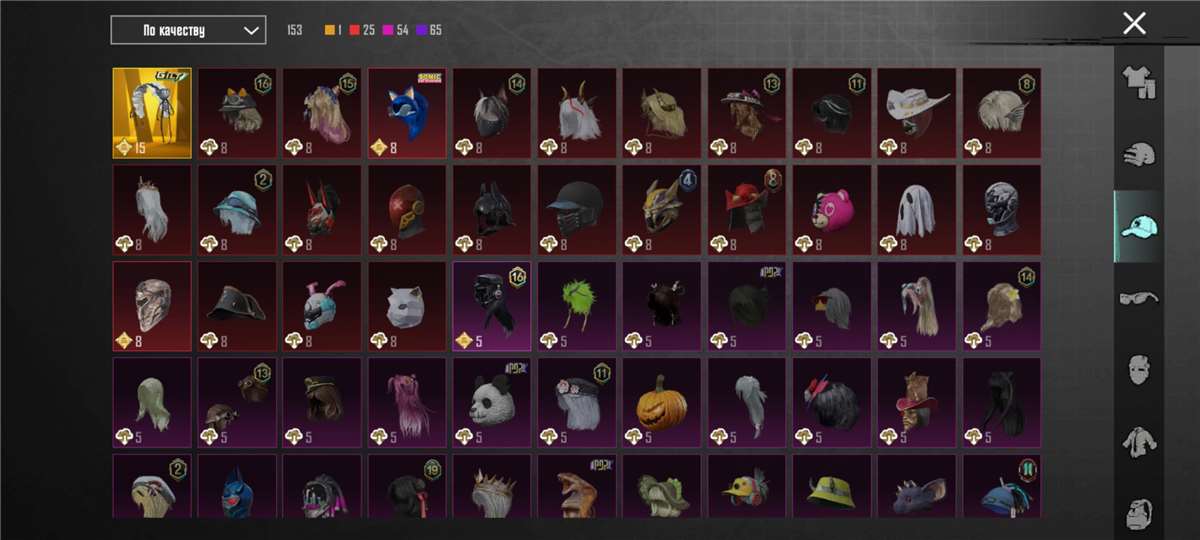The height and width of the screenshot is (540, 1200).
Task: Select the white ghost sheet headwear
Action: [917, 210]
